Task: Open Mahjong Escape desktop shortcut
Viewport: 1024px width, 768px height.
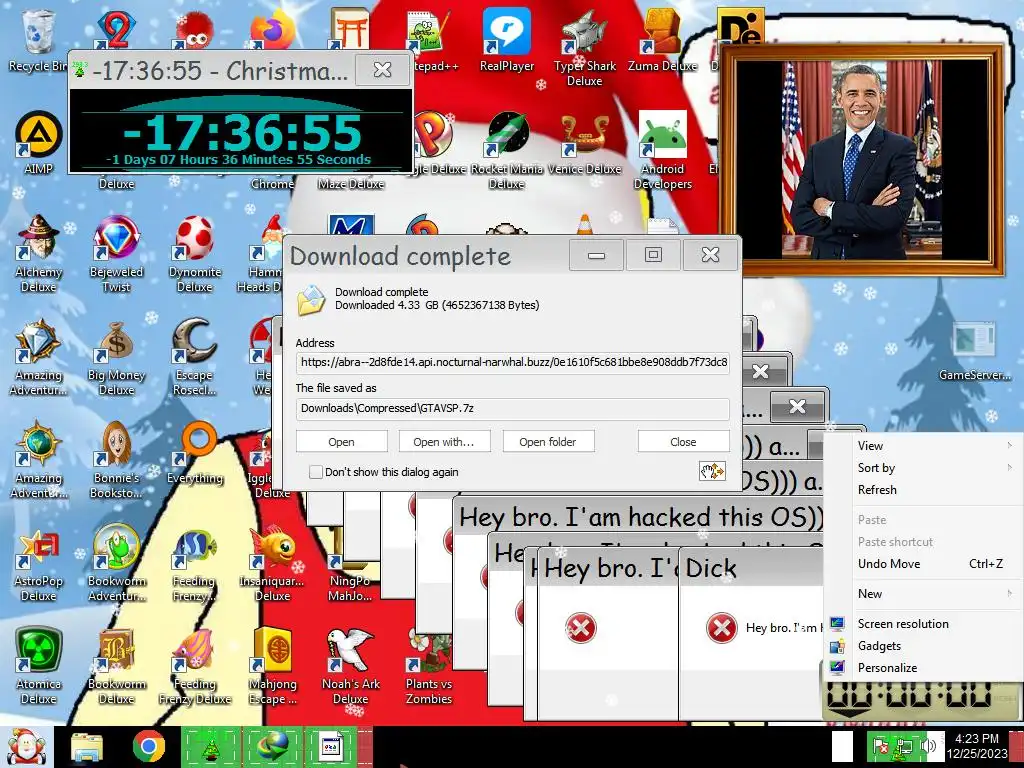Action: 272,666
